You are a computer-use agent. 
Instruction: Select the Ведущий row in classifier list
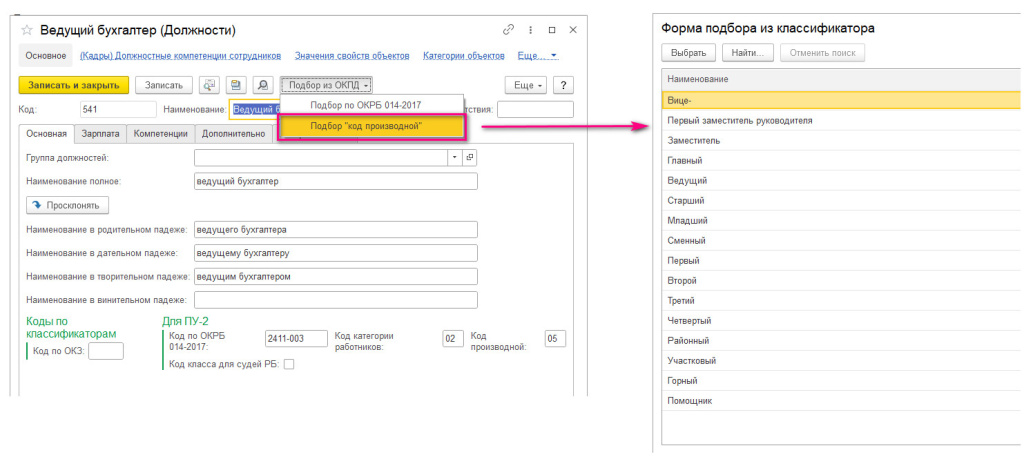[687, 180]
